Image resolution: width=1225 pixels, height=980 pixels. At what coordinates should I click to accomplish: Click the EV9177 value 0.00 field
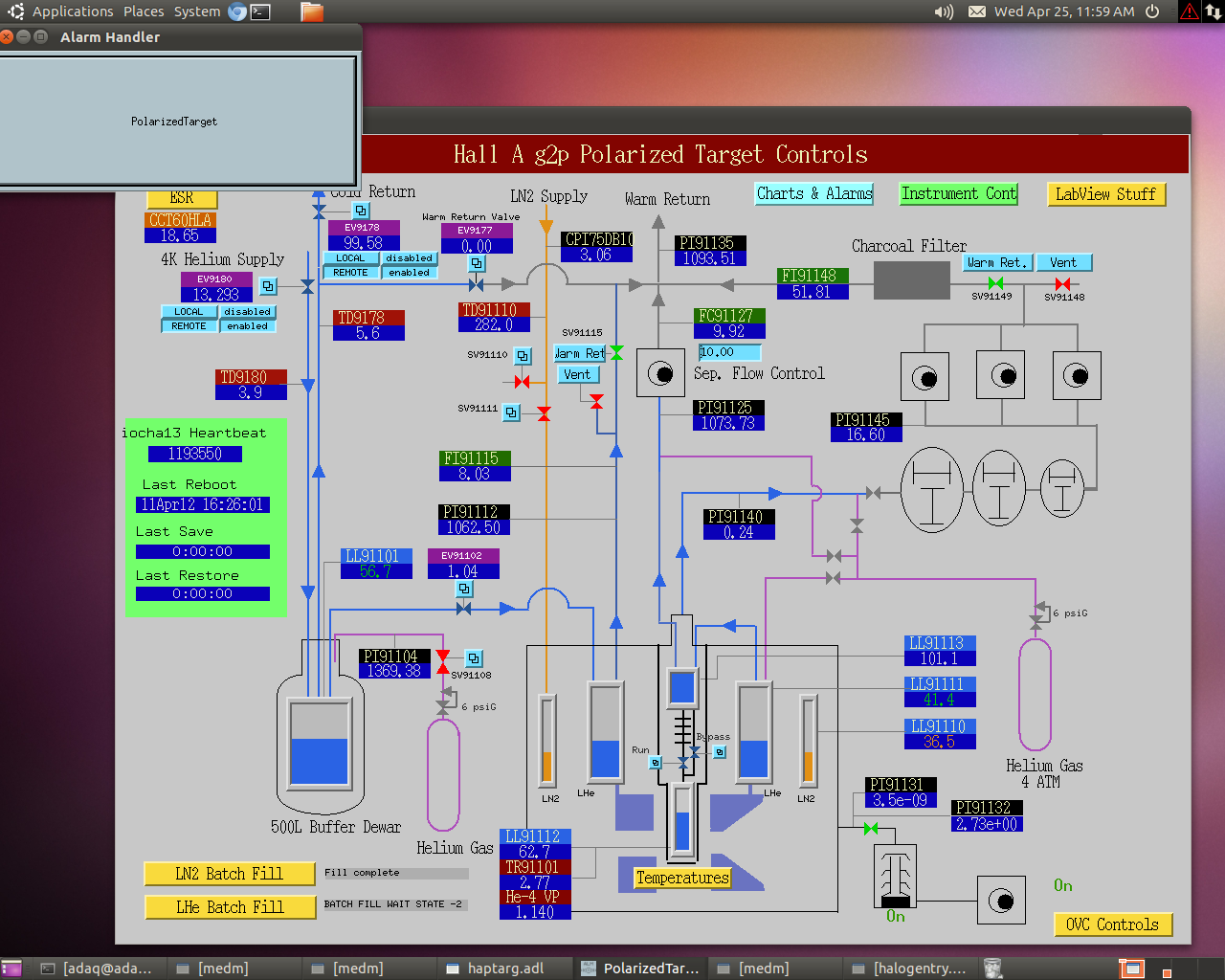(477, 246)
